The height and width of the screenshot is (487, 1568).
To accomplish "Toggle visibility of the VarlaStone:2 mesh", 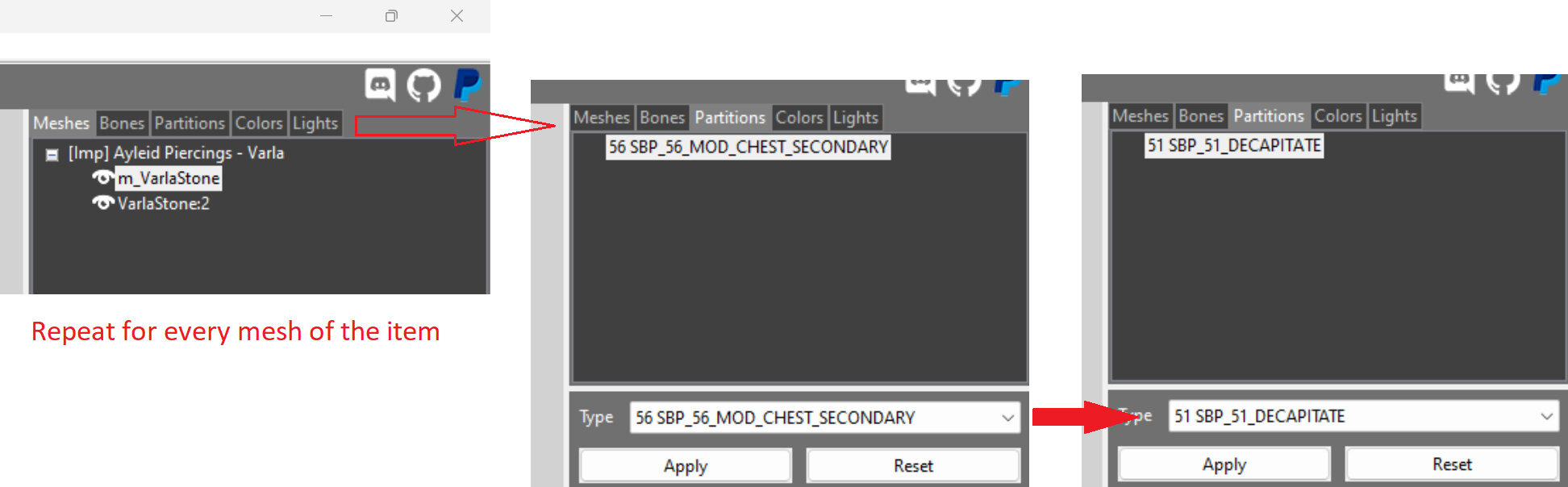I will click(102, 204).
